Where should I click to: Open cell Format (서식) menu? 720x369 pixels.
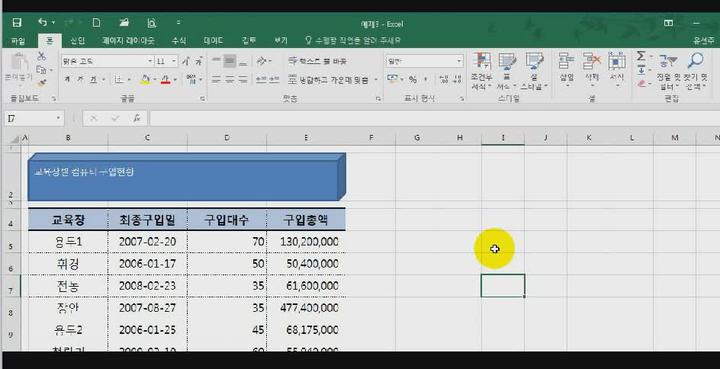pos(617,70)
